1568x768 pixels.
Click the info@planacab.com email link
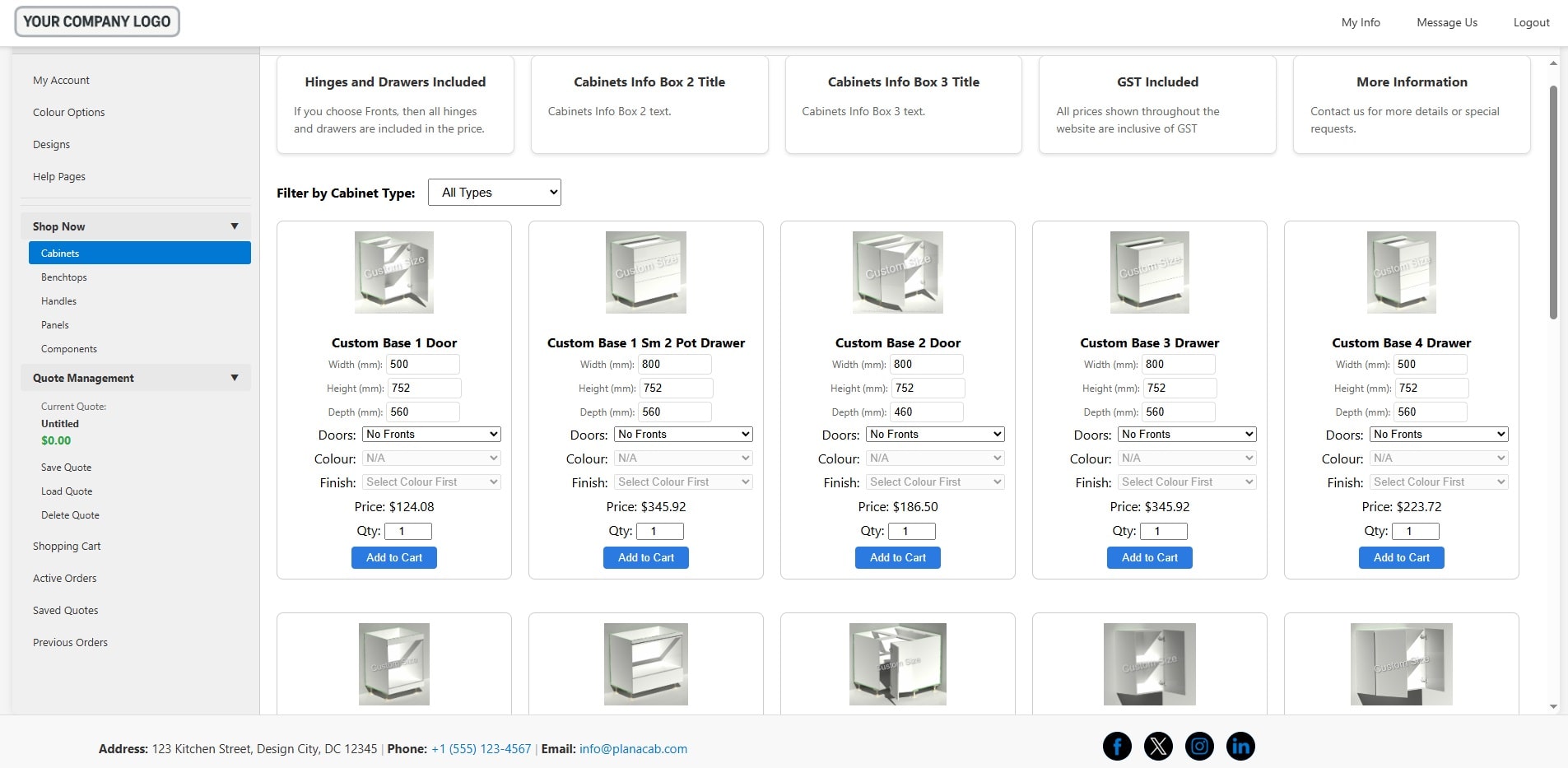[633, 749]
